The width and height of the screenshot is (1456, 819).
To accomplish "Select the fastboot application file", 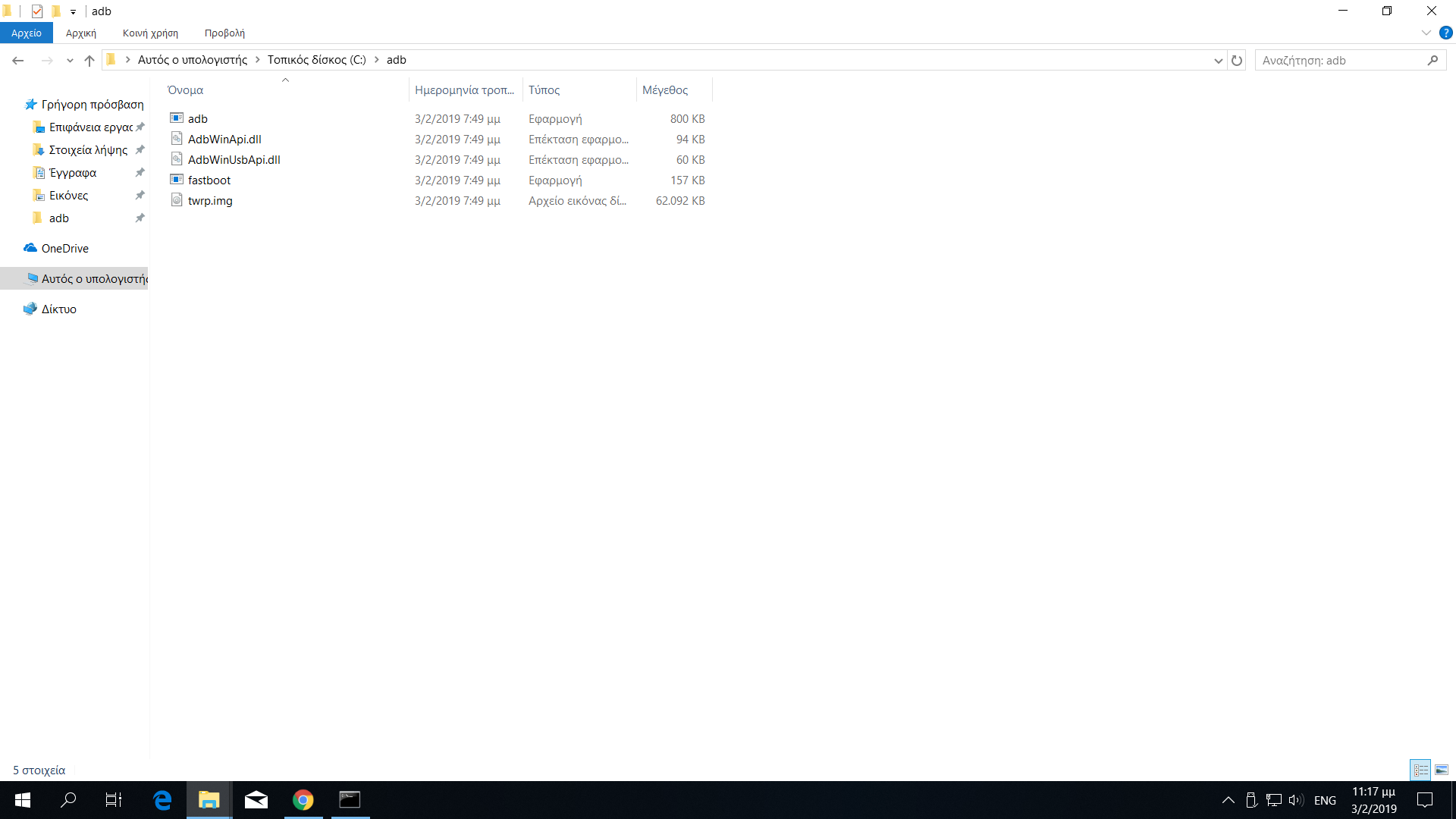I will 209,180.
